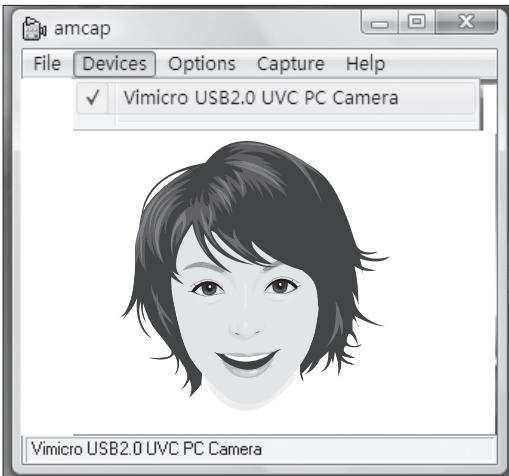Click the amcap window title text
509x476 pixels.
[82, 29]
